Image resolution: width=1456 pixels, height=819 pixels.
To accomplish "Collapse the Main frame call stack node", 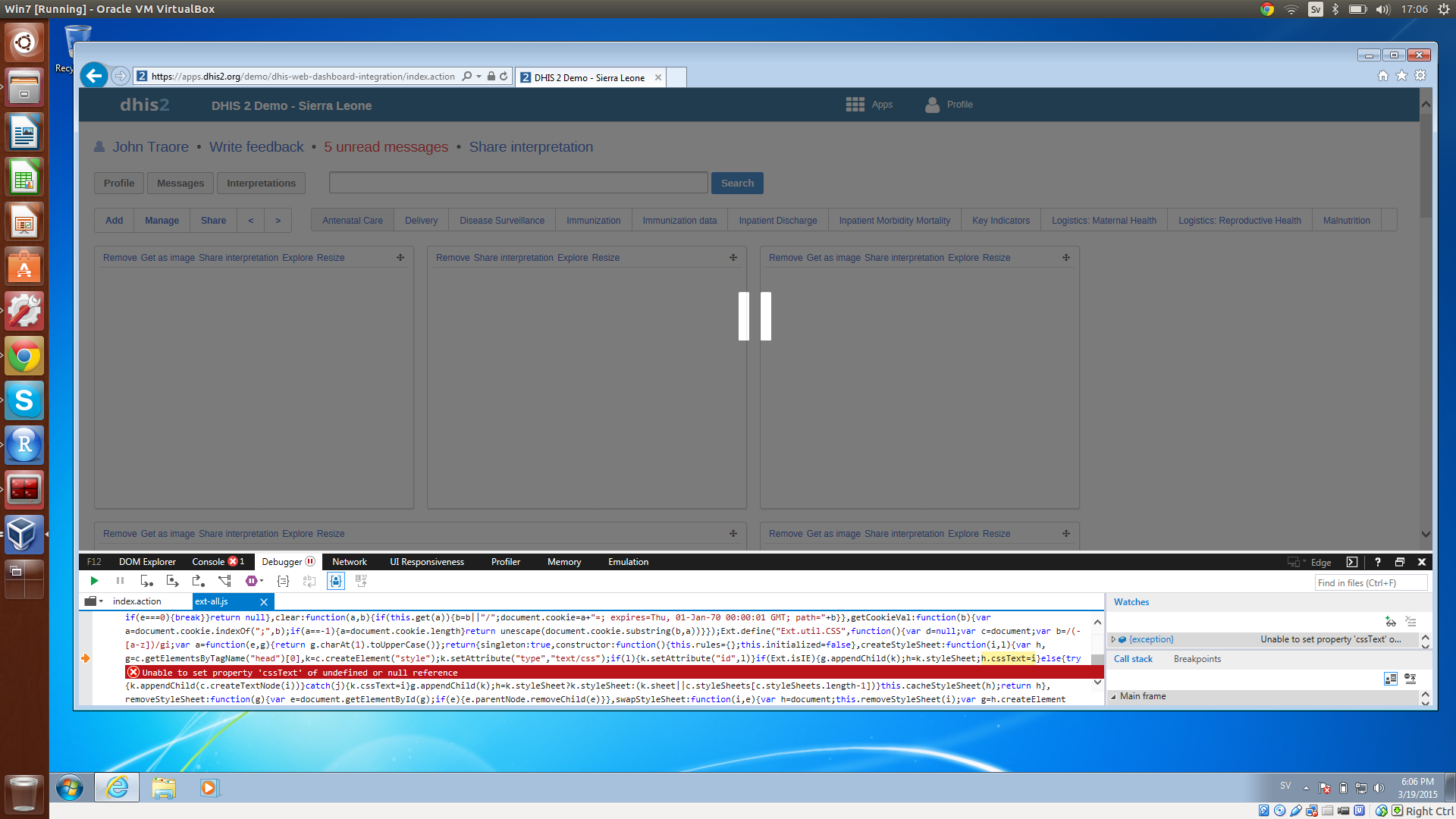I will pos(1113,696).
